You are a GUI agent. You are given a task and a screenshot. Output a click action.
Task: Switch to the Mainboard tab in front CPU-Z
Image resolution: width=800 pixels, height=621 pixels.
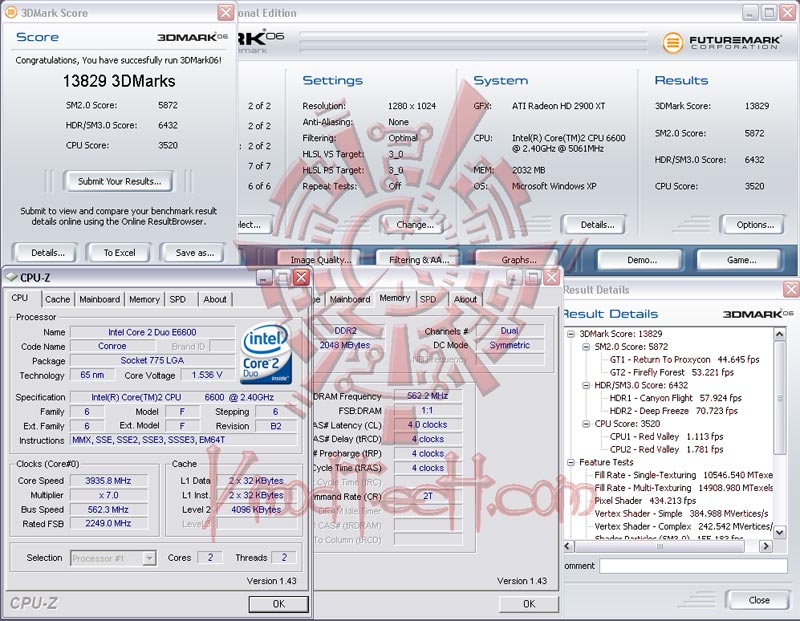click(x=99, y=299)
